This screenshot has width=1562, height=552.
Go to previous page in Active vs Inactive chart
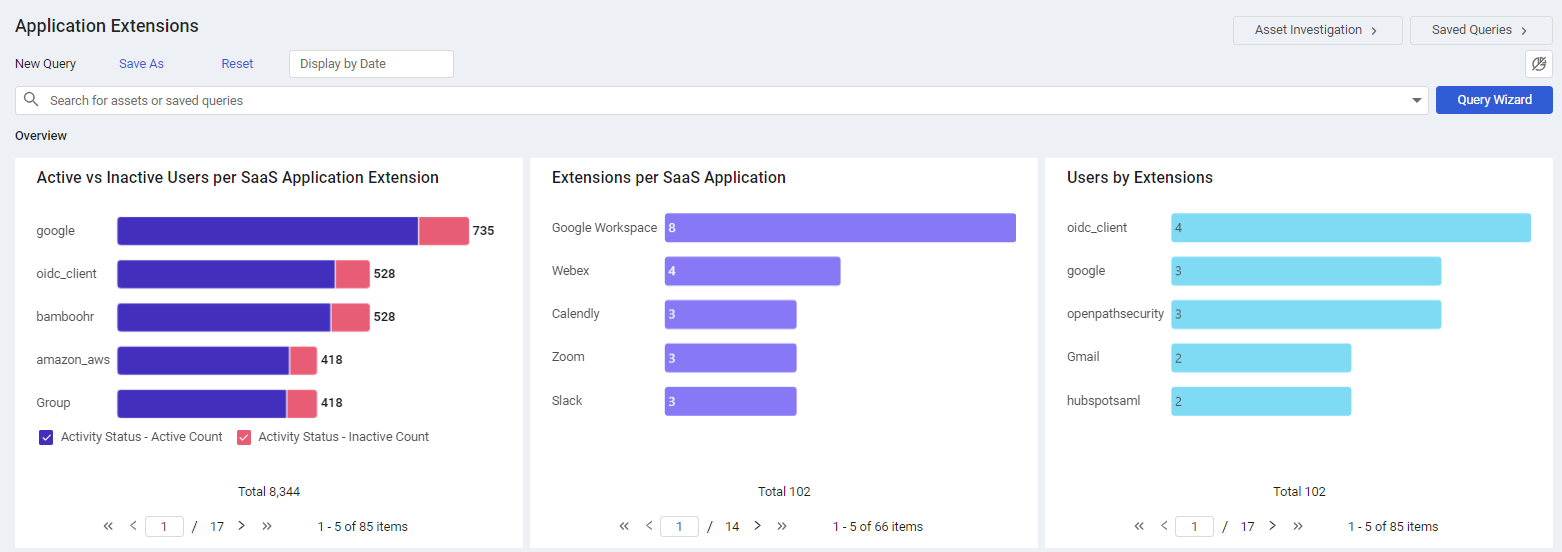point(133,526)
